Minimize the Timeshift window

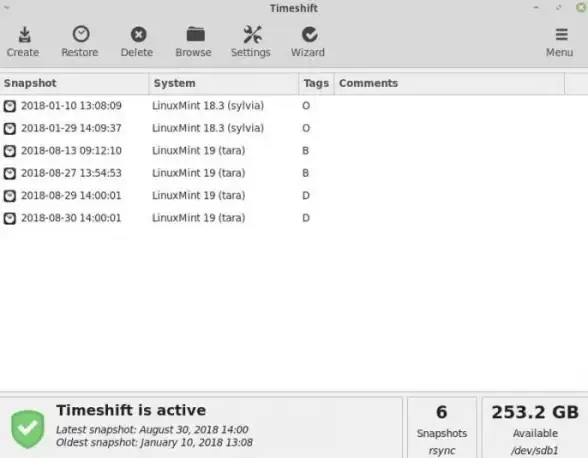click(x=536, y=8)
